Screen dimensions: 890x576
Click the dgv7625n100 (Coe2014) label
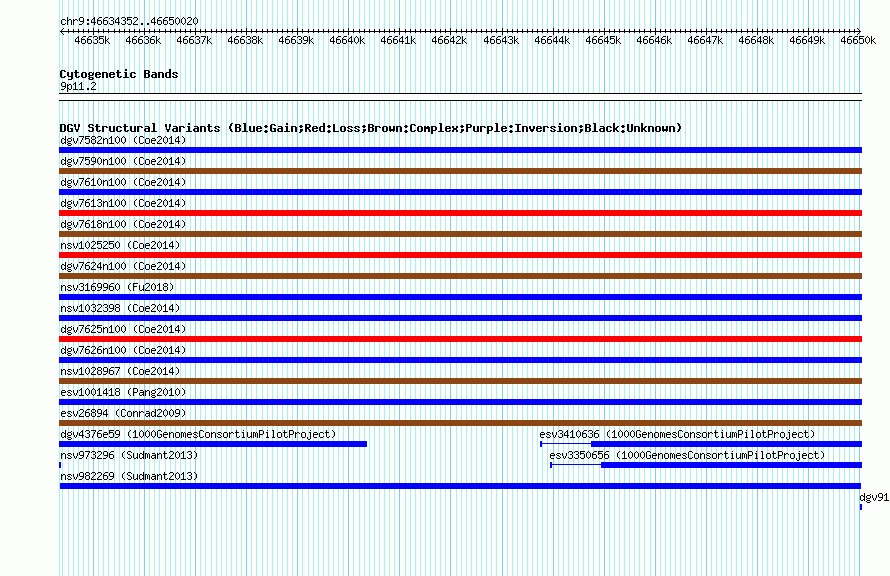click(123, 329)
